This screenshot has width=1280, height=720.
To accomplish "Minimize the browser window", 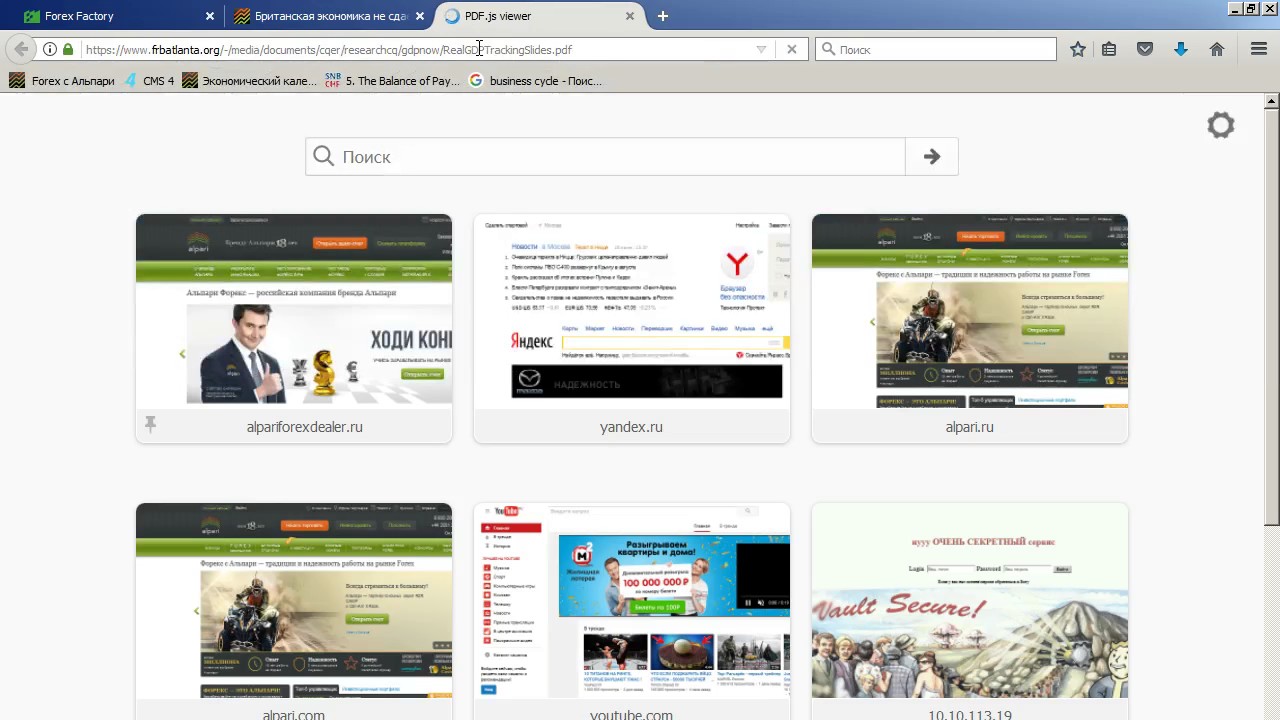I will [x=1235, y=8].
